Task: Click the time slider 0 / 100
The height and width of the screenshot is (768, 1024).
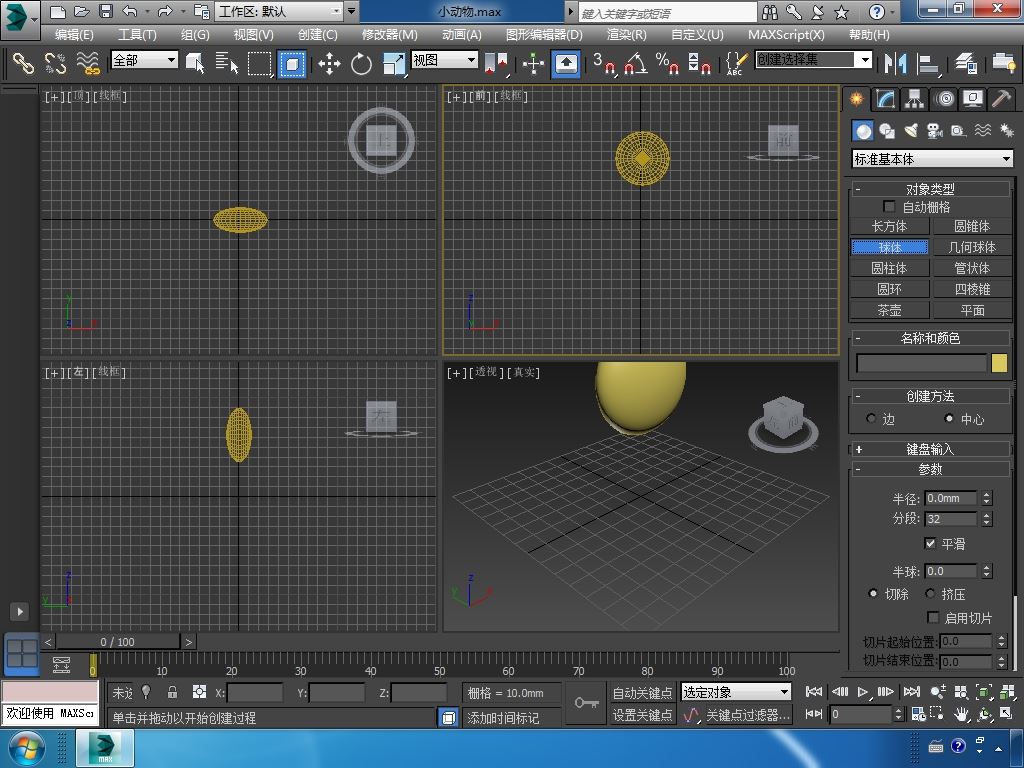Action: [118, 642]
